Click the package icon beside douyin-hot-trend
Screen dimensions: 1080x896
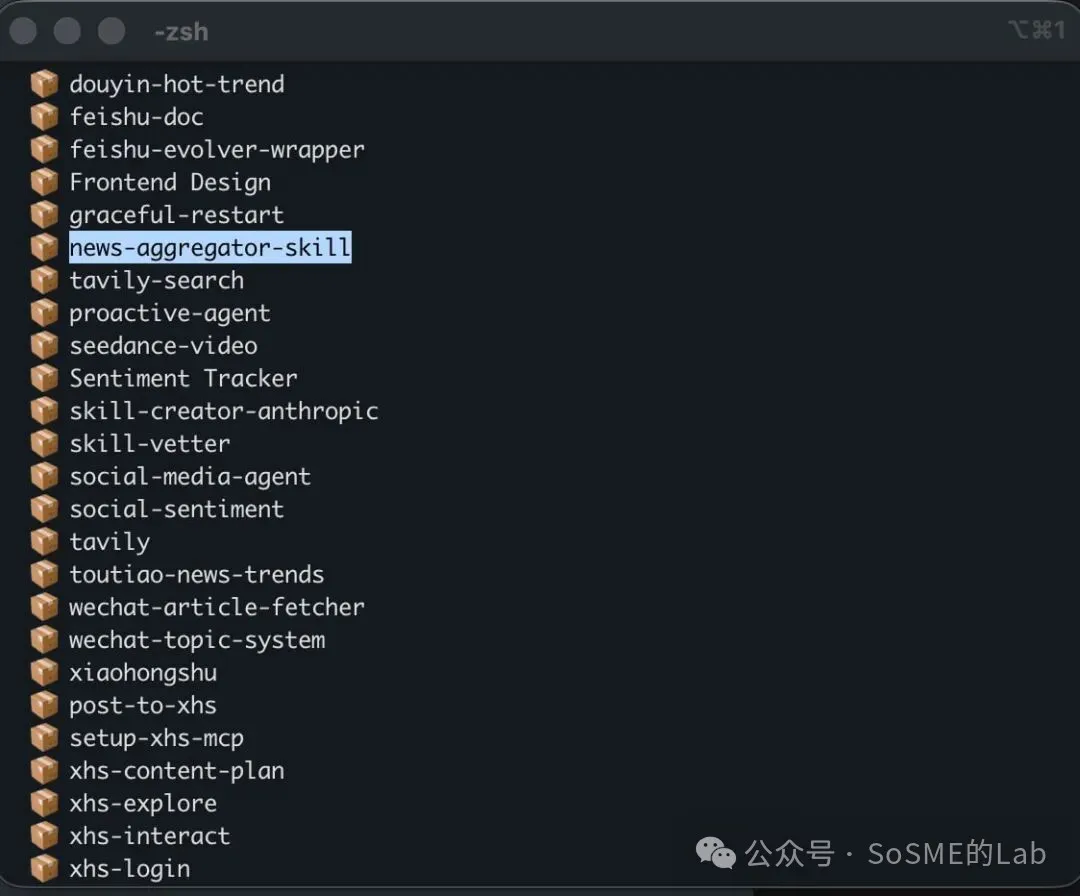(45, 84)
